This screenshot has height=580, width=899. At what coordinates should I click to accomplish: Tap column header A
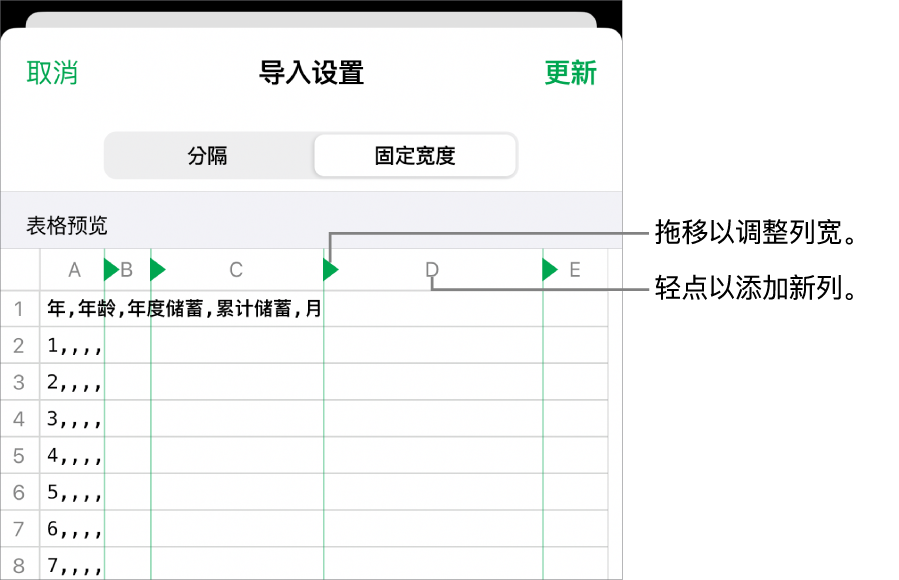point(75,270)
